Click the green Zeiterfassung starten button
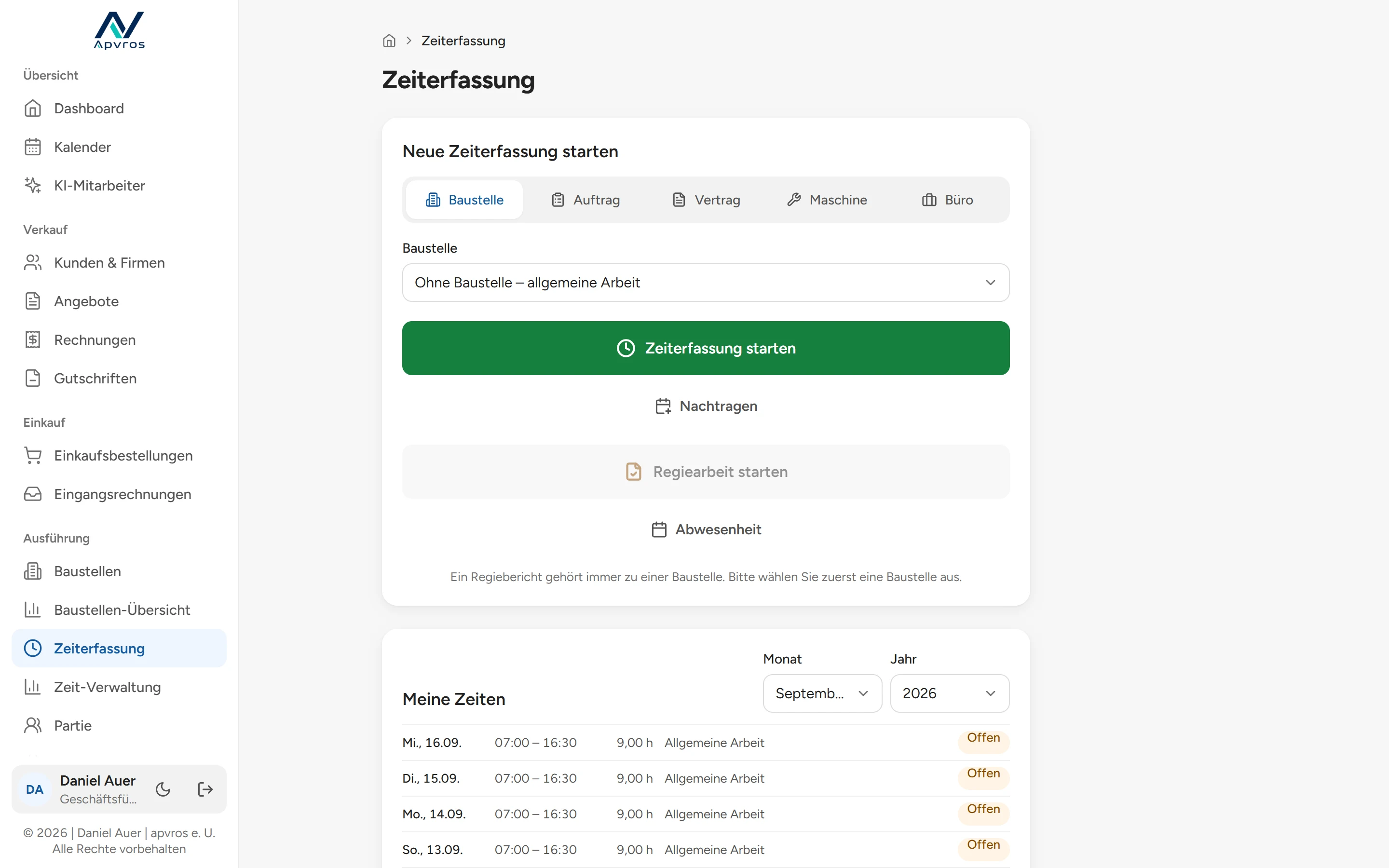 [x=706, y=348]
